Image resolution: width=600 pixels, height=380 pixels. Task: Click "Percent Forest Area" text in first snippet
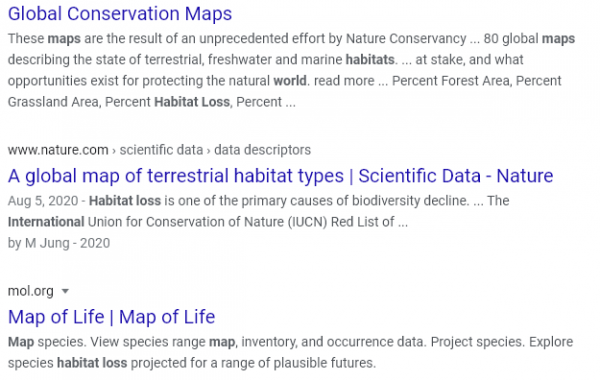451,81
